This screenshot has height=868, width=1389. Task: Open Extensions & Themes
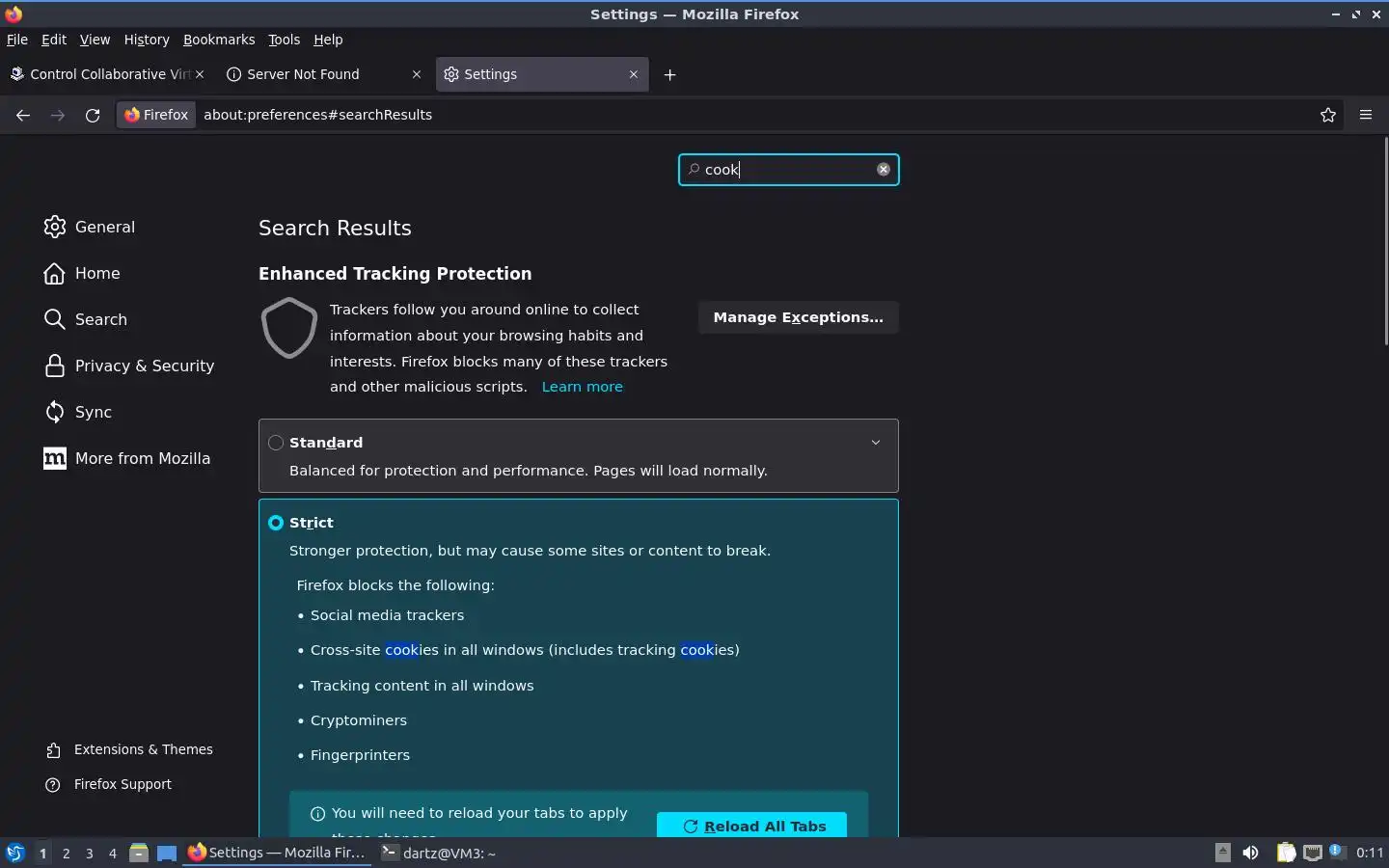click(129, 749)
